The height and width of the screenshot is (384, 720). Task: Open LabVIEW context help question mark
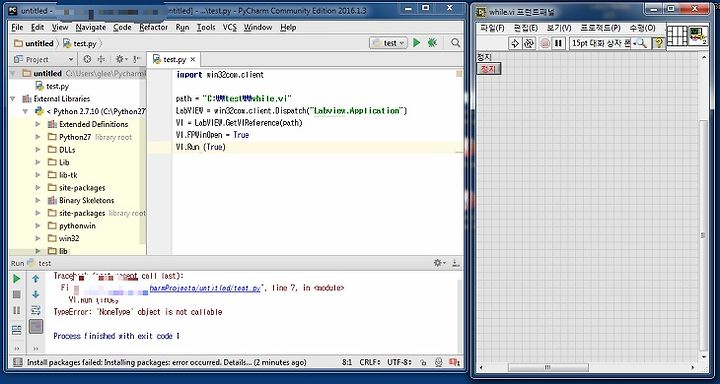pos(659,43)
